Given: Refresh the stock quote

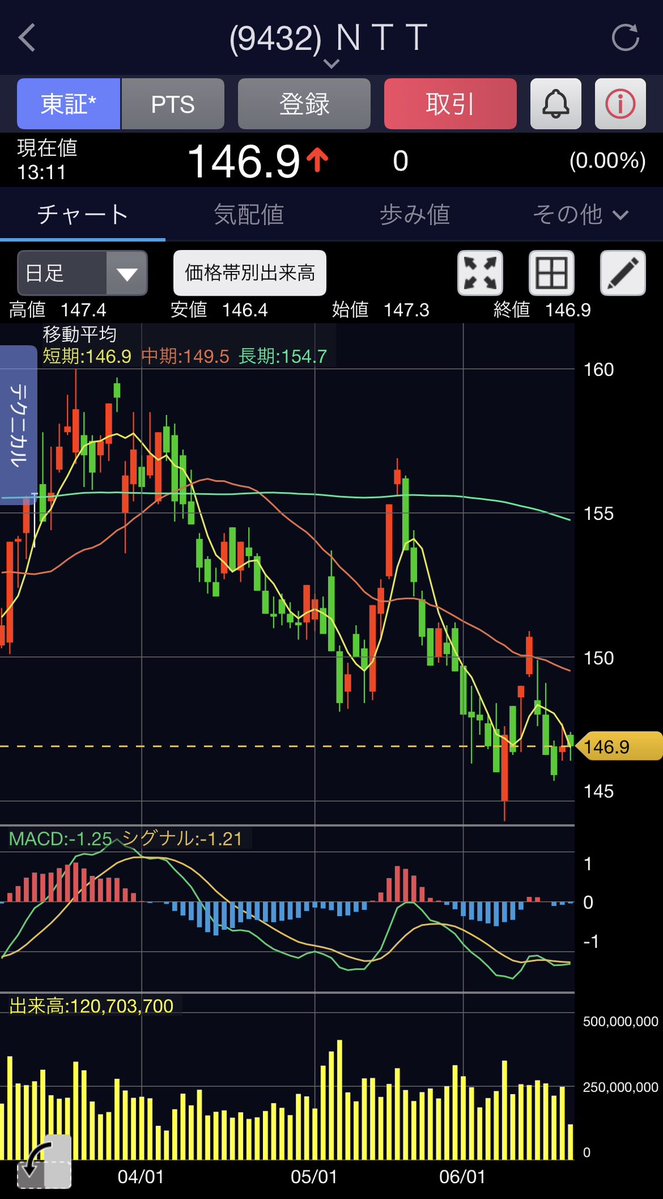Looking at the screenshot, I should pyautogui.click(x=625, y=37).
